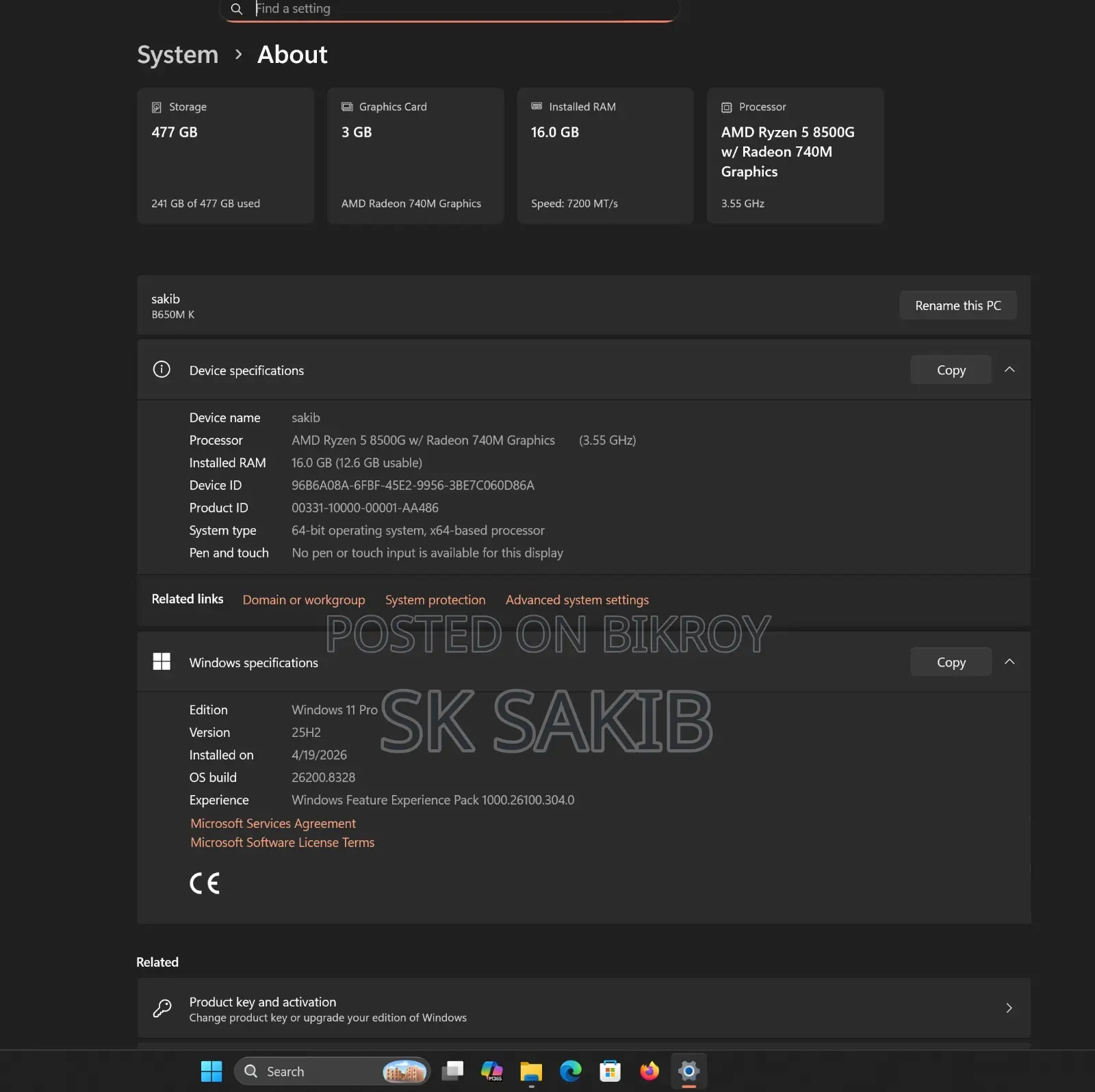Open Microsoft Services Agreement link
Image resolution: width=1095 pixels, height=1092 pixels.
(x=273, y=823)
